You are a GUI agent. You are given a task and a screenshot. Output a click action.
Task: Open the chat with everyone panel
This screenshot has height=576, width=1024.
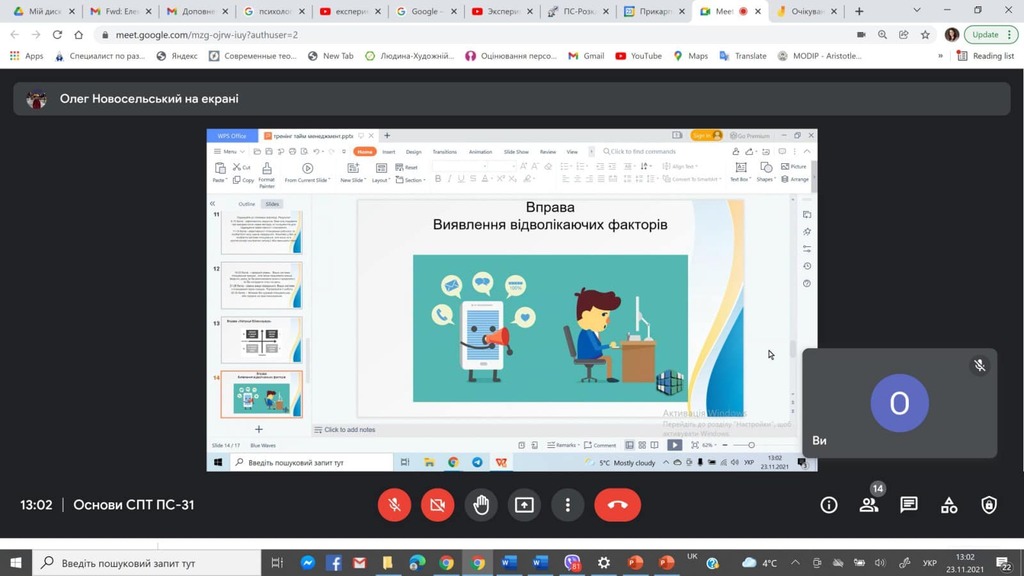(x=909, y=505)
